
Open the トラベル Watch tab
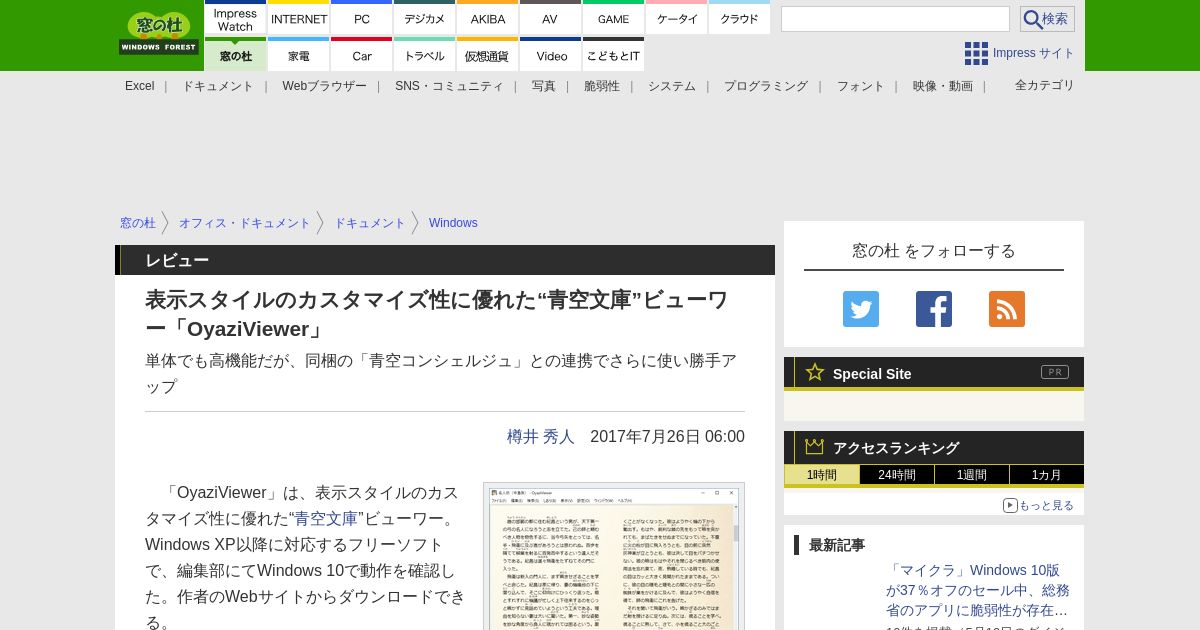coord(425,55)
